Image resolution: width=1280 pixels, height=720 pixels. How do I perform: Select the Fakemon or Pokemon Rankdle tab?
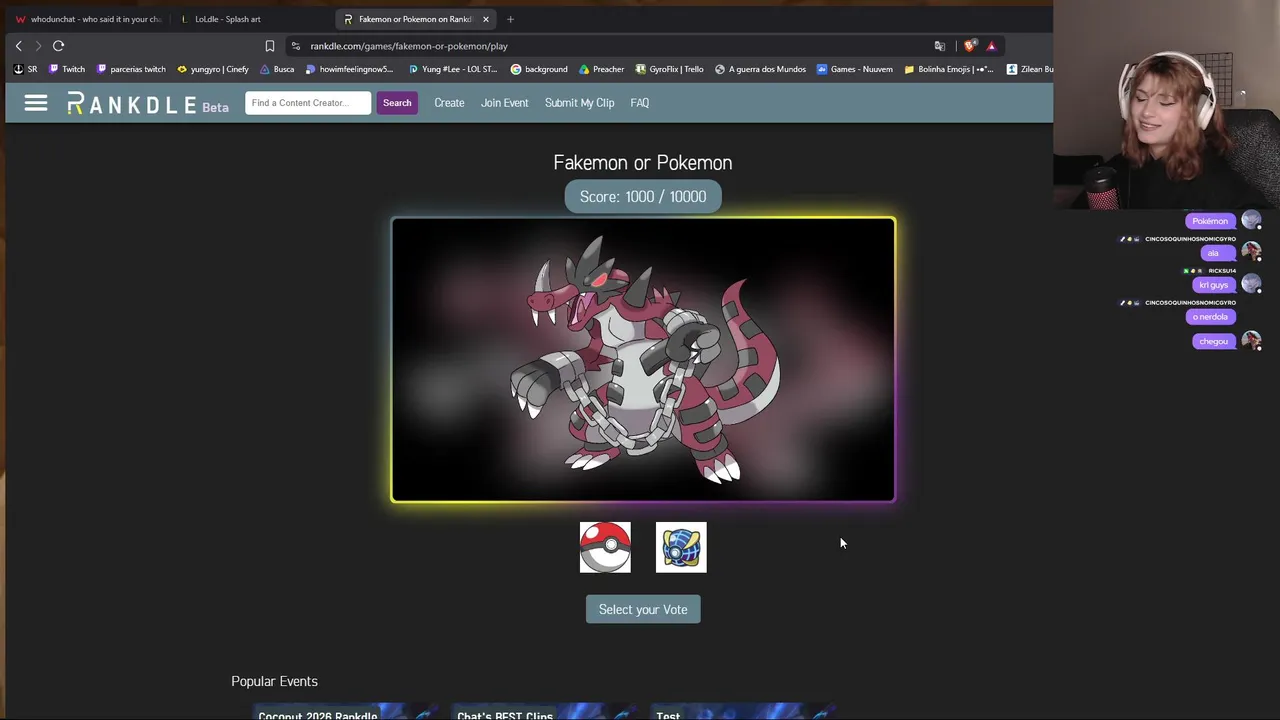(414, 19)
